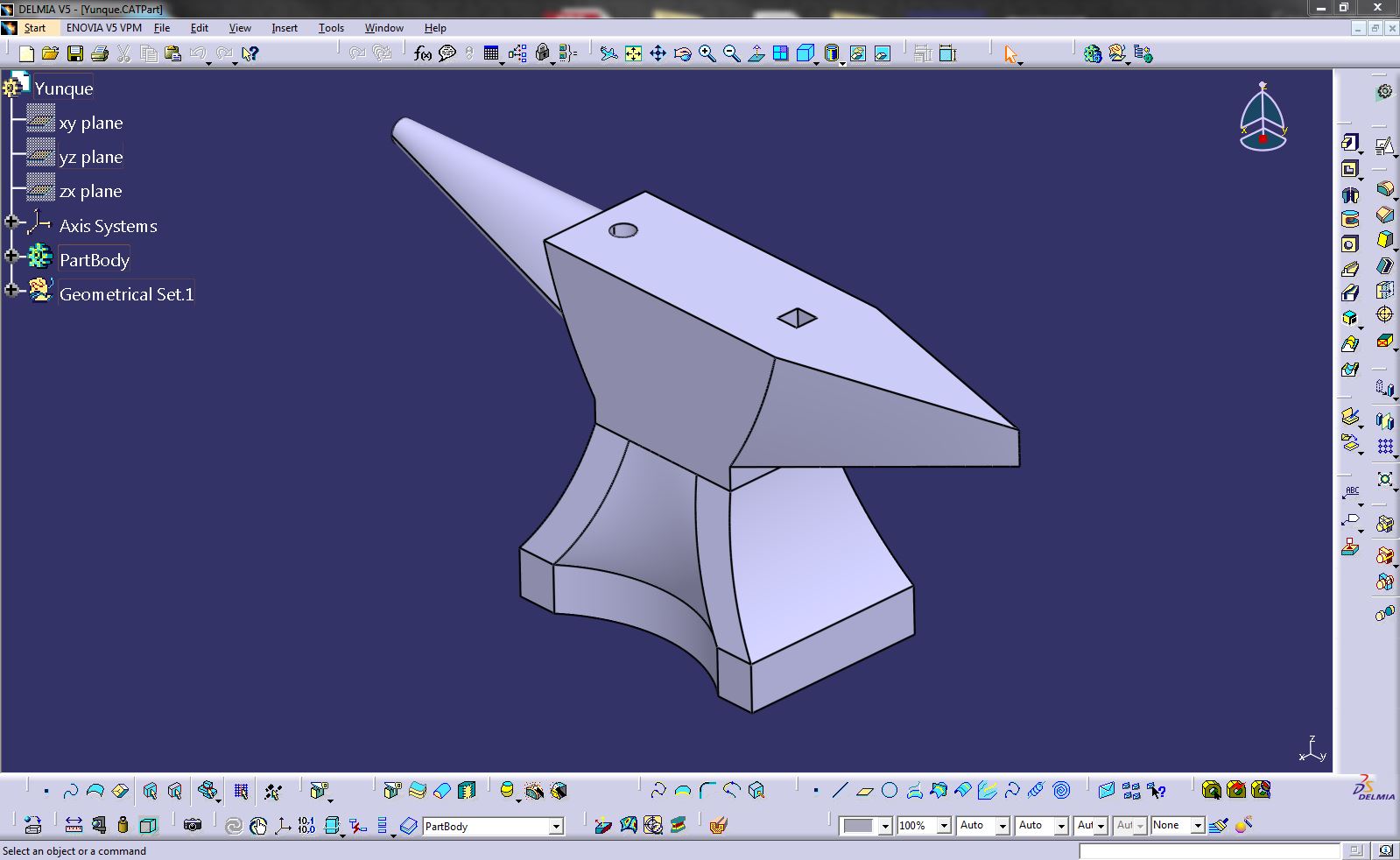Save the Yunque part with the diskette icon

pos(75,53)
